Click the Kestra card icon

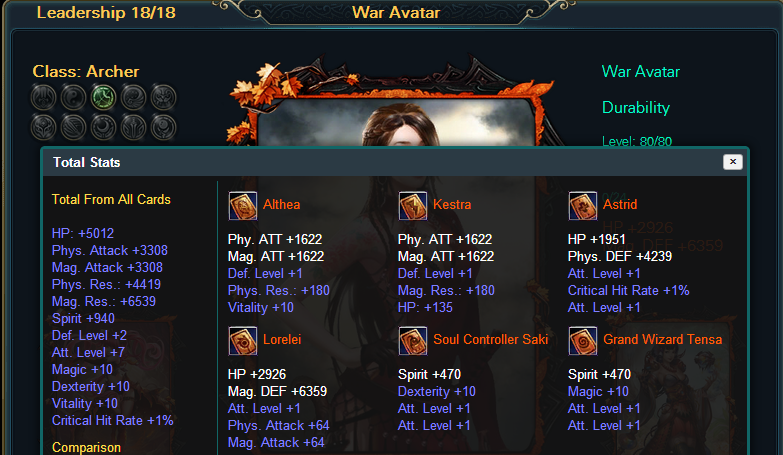click(x=413, y=206)
